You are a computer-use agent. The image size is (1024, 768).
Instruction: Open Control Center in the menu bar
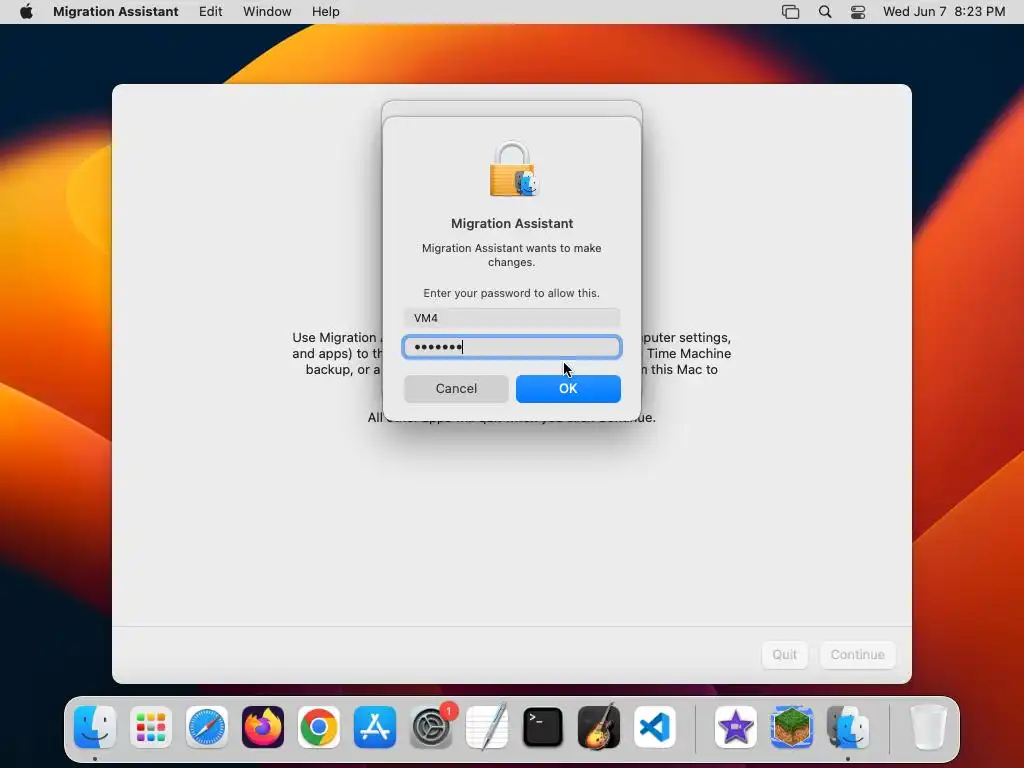(858, 12)
